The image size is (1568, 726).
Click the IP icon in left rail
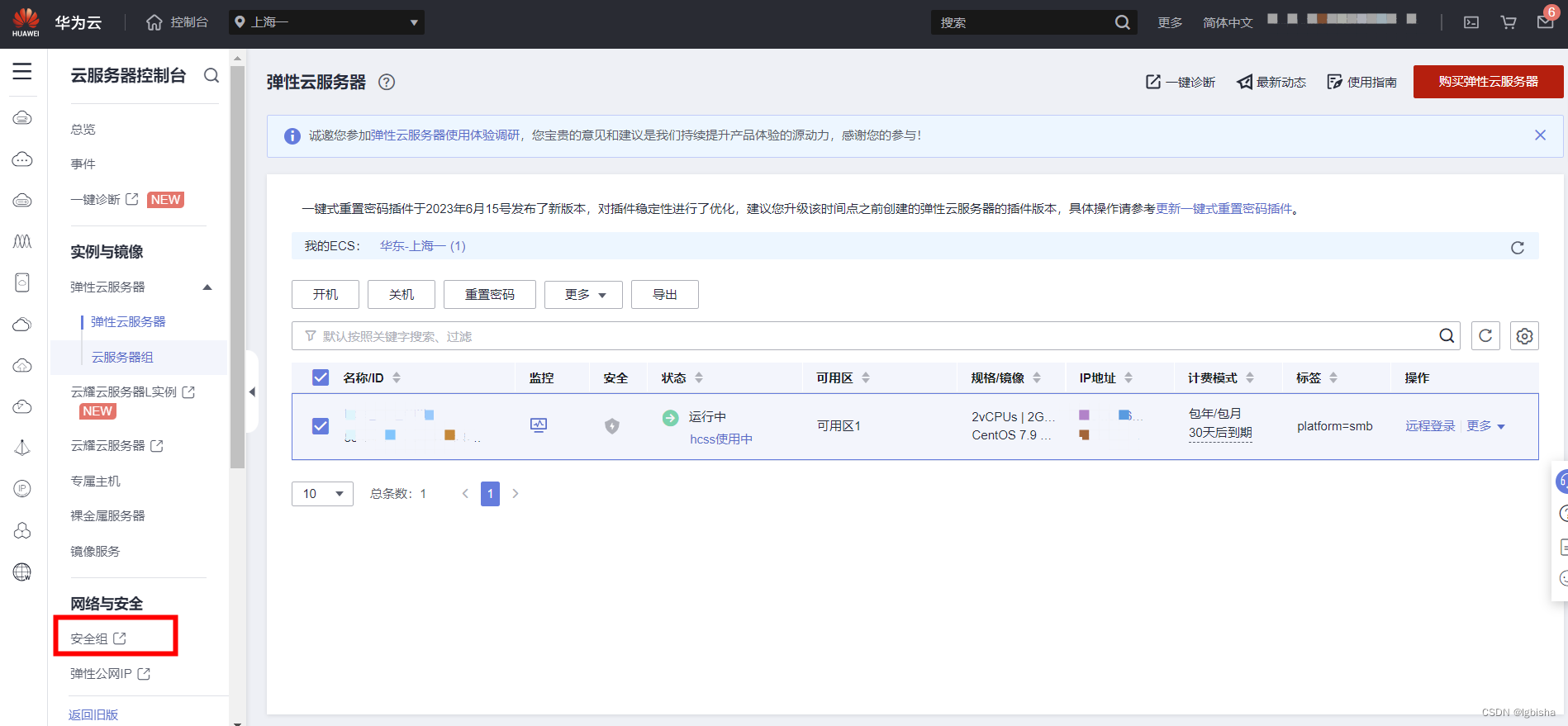point(22,489)
